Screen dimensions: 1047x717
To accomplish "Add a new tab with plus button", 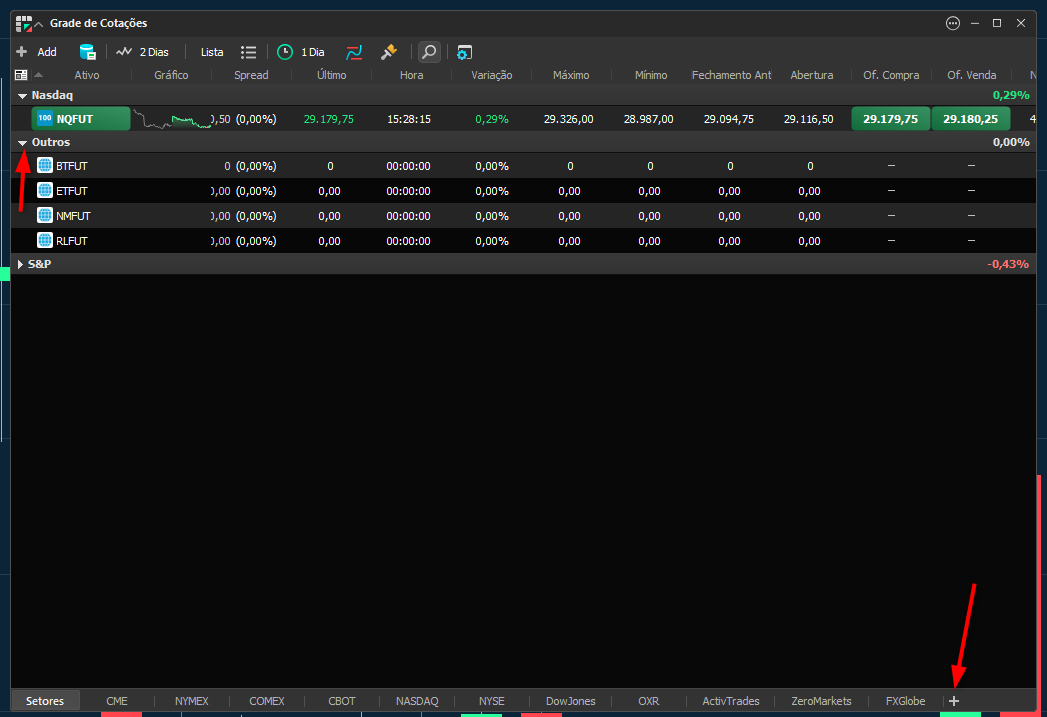I will pos(954,701).
